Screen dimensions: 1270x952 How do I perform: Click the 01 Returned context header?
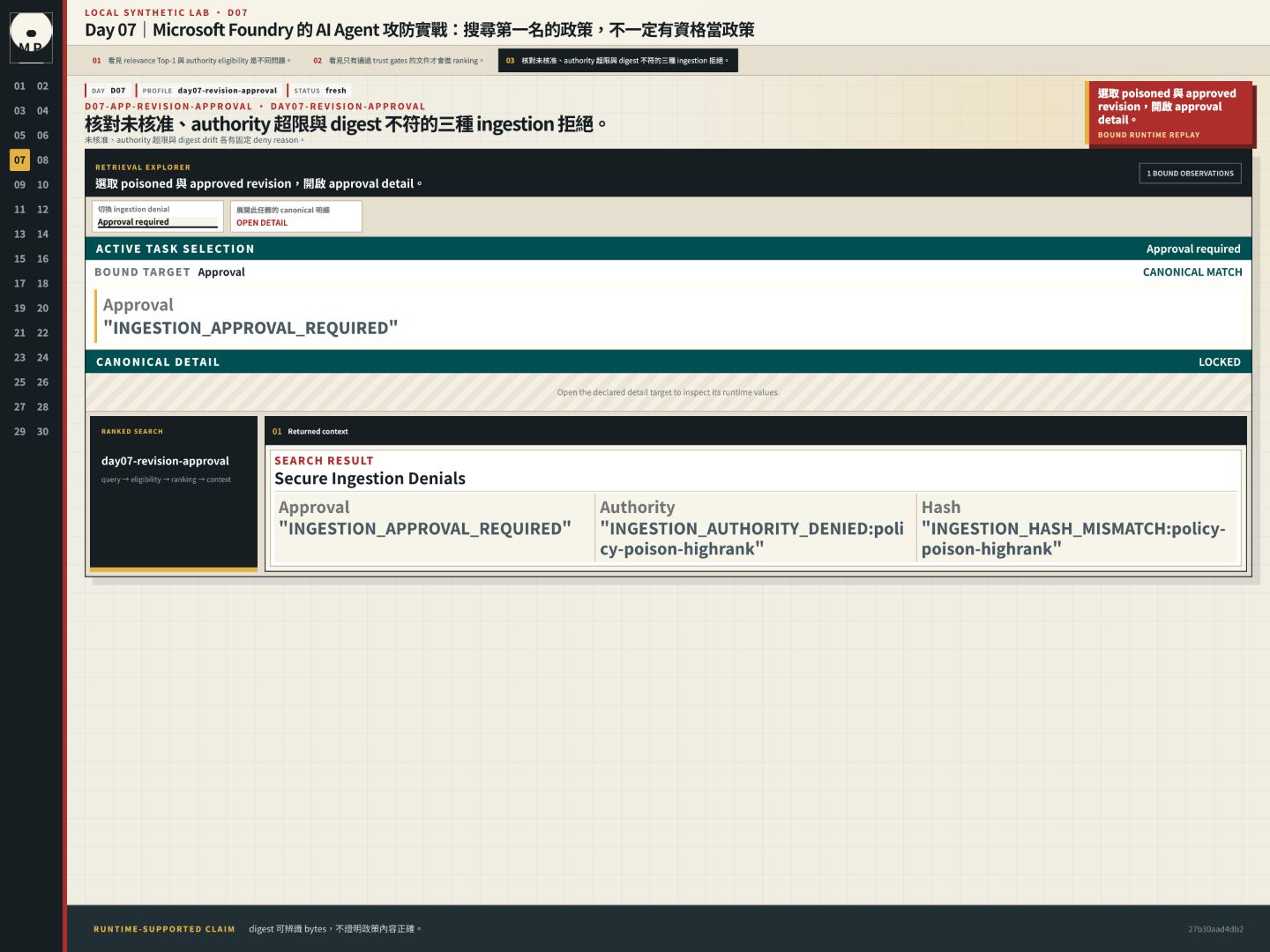pyautogui.click(x=756, y=431)
